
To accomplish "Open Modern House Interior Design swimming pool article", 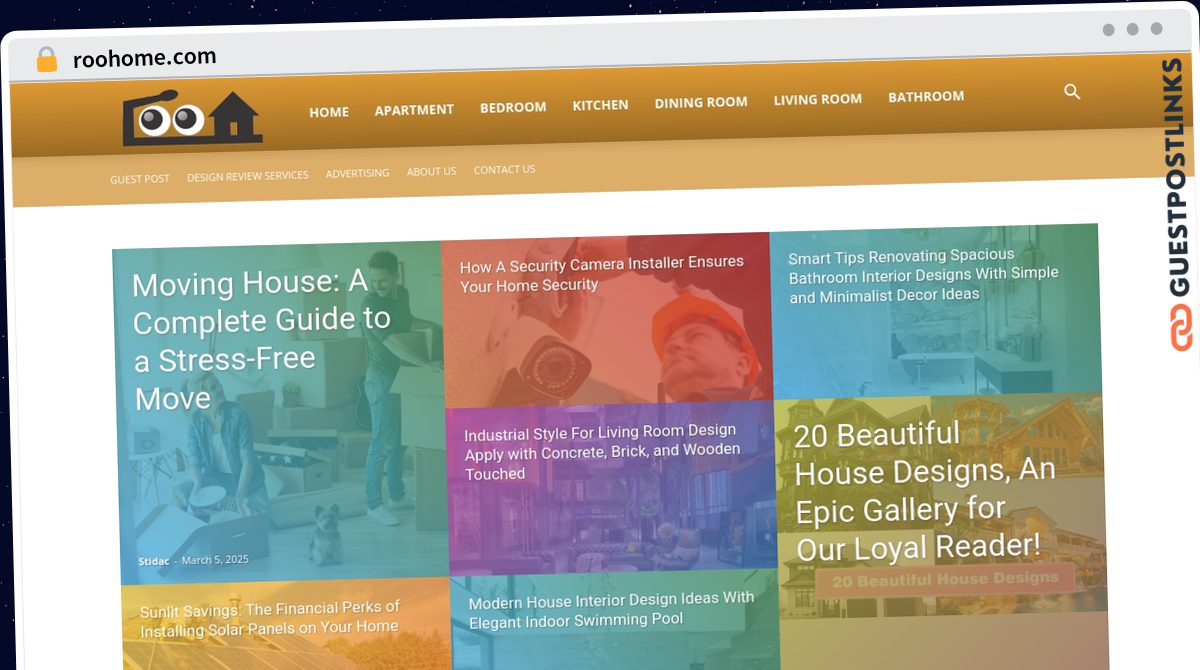I will click(x=612, y=609).
